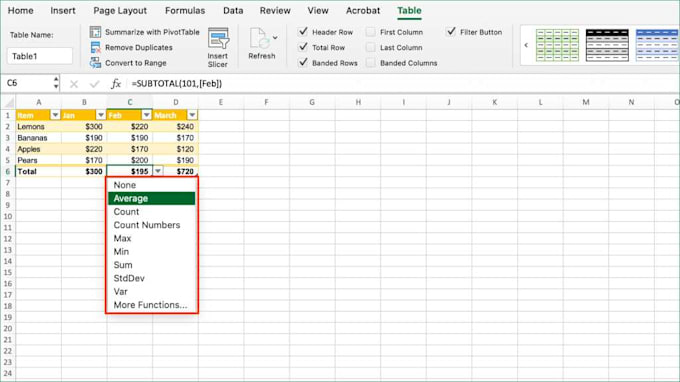This screenshot has height=382, width=680.
Task: Open the Page Layout tab
Action: click(120, 10)
